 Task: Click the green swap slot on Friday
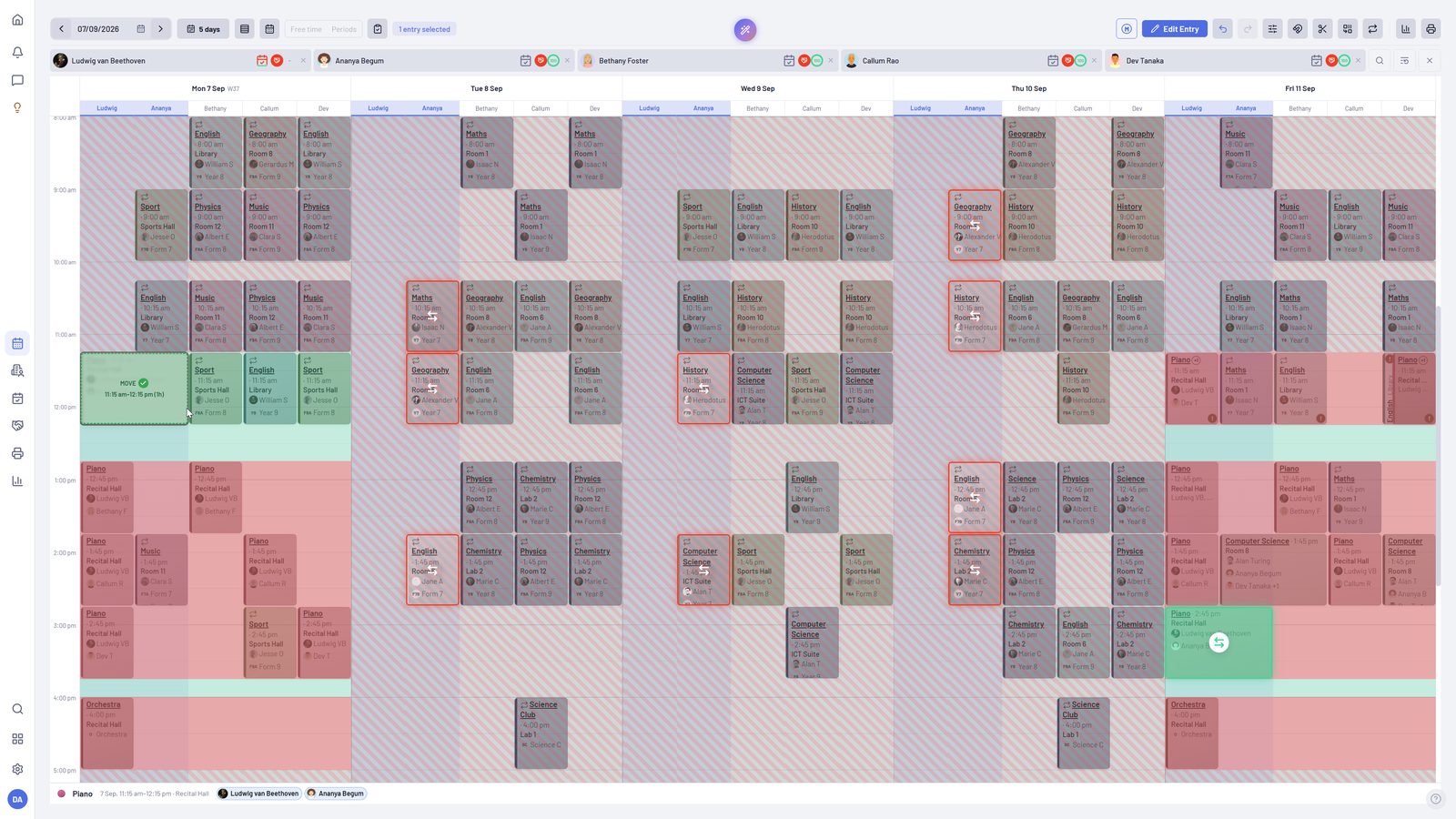(x=1218, y=642)
